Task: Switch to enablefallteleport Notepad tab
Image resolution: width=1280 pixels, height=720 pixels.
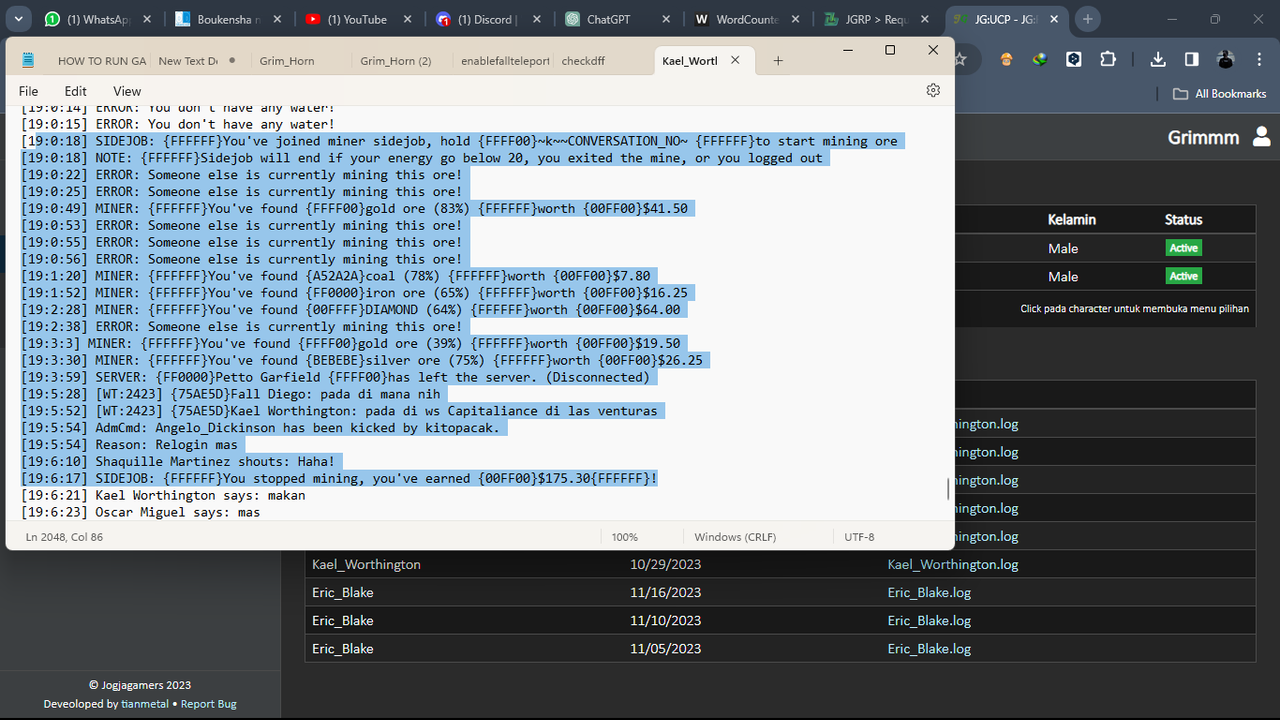Action: coord(505,61)
